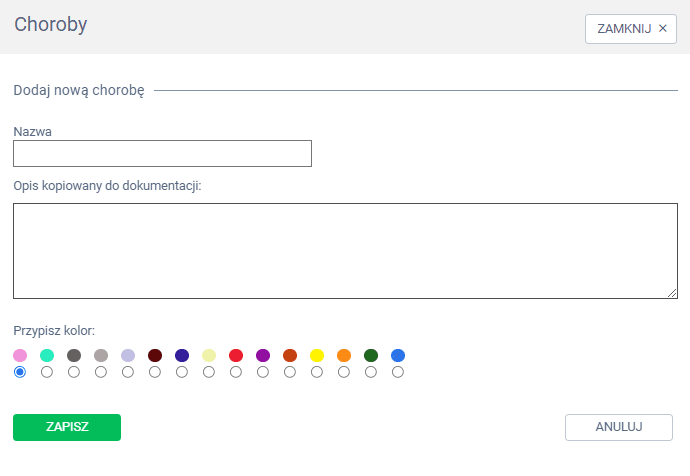690x476 pixels.
Task: Click the pale yellow color dot
Action: point(209,355)
